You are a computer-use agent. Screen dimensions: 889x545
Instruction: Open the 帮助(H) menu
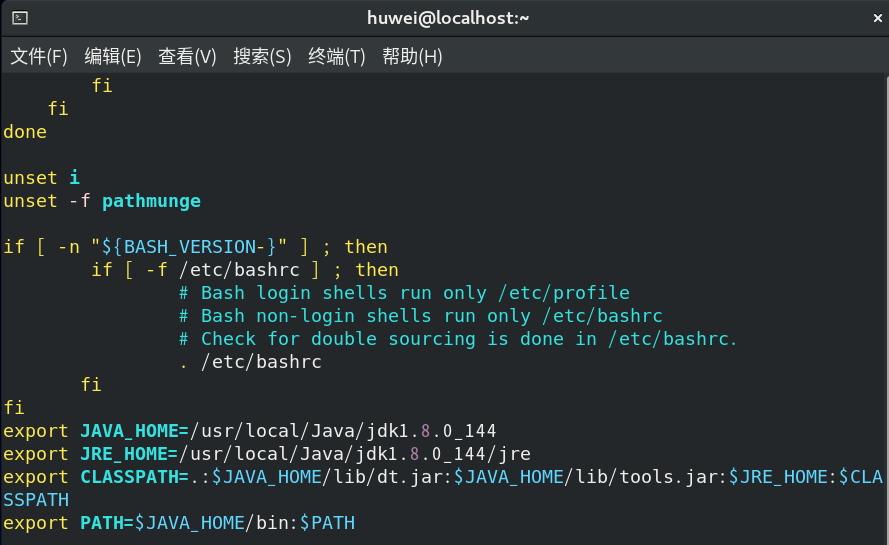(412, 56)
